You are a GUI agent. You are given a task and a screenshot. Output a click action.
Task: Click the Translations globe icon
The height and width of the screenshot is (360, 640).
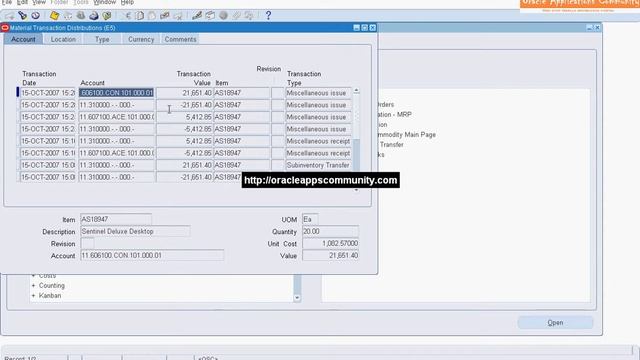tap(223, 16)
